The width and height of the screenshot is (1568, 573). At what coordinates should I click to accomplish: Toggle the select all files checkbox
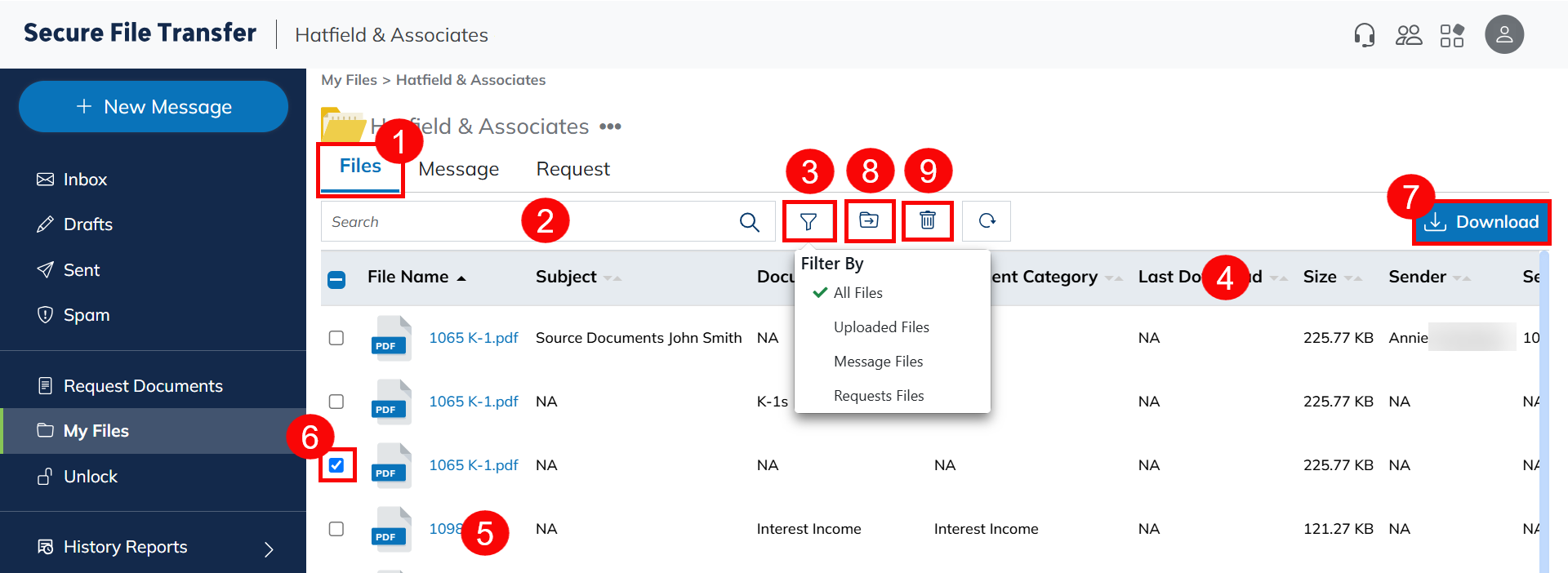[x=336, y=279]
